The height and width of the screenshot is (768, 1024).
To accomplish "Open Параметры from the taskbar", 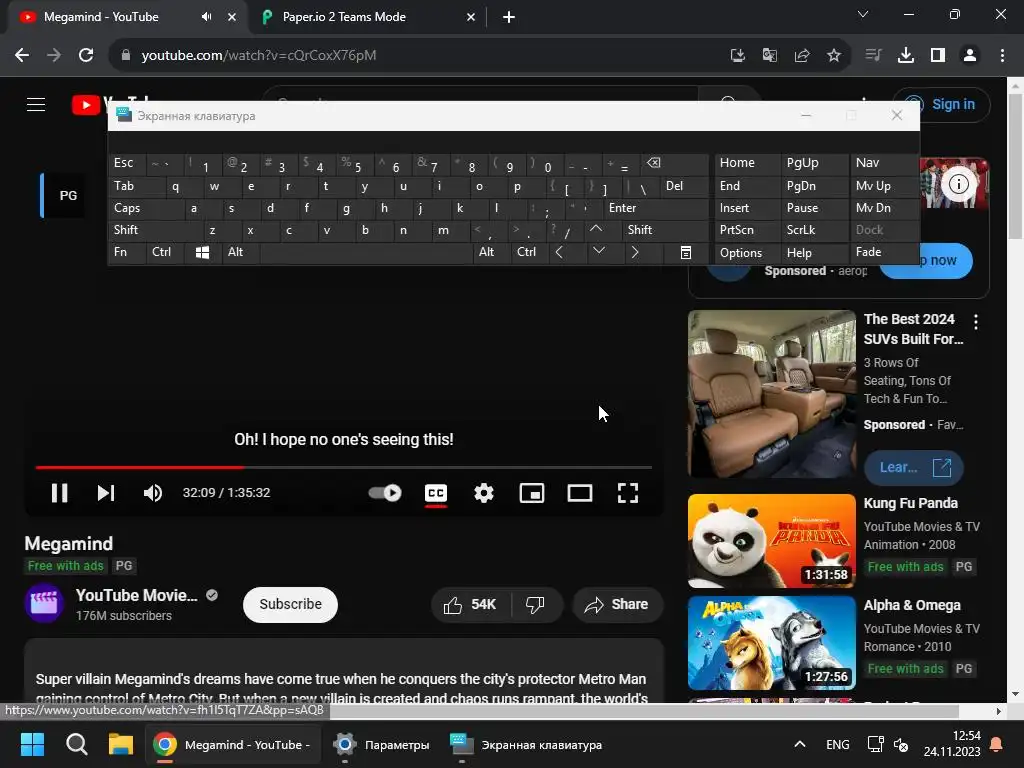I will click(x=381, y=744).
